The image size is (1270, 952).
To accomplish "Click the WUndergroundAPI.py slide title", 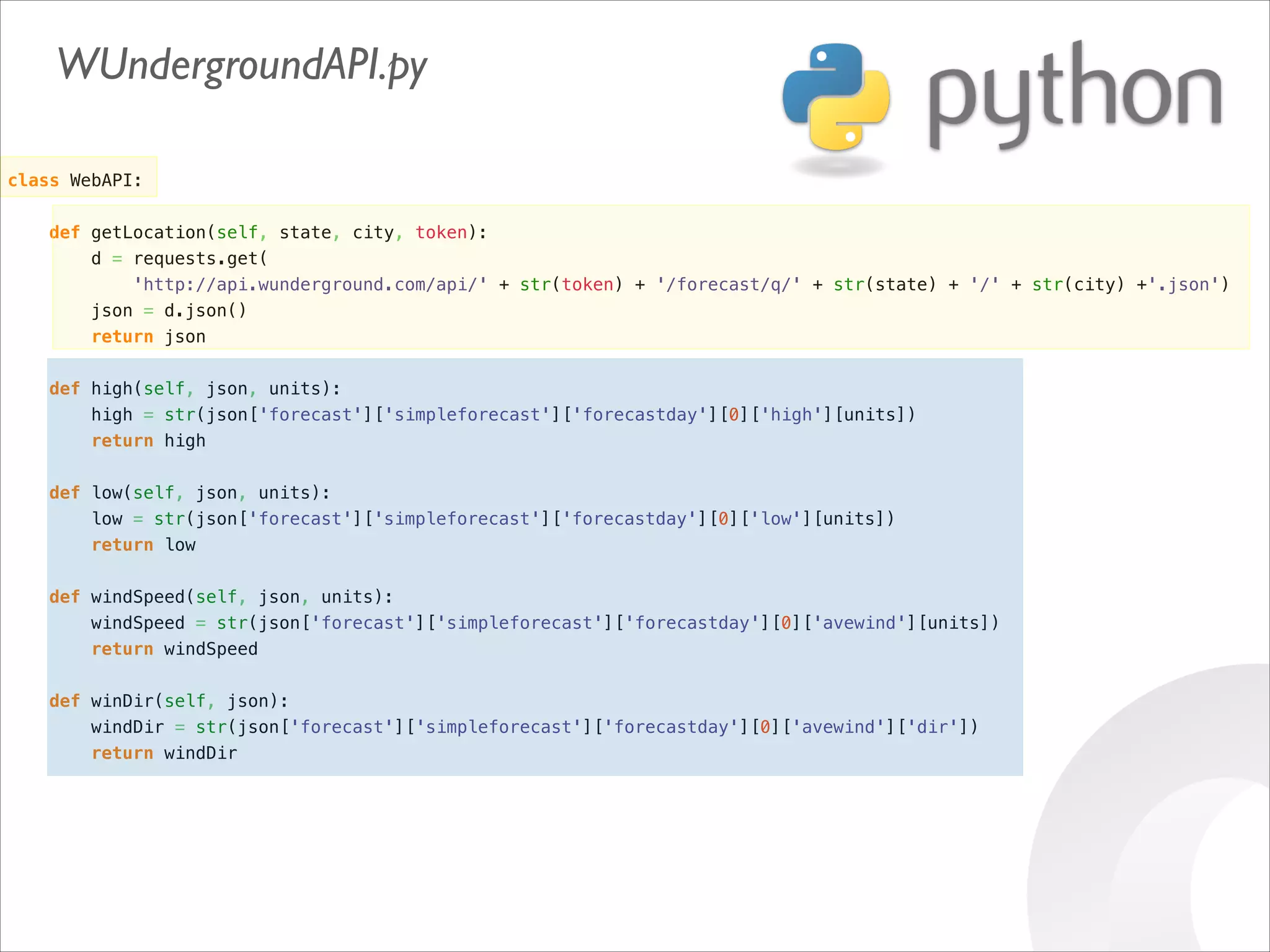I will pos(242,65).
